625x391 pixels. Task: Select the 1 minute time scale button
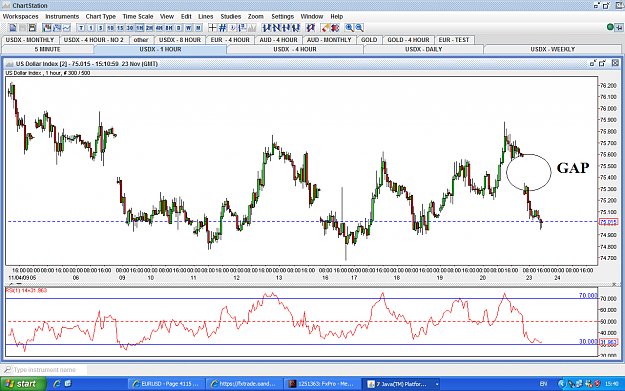(x=91, y=28)
